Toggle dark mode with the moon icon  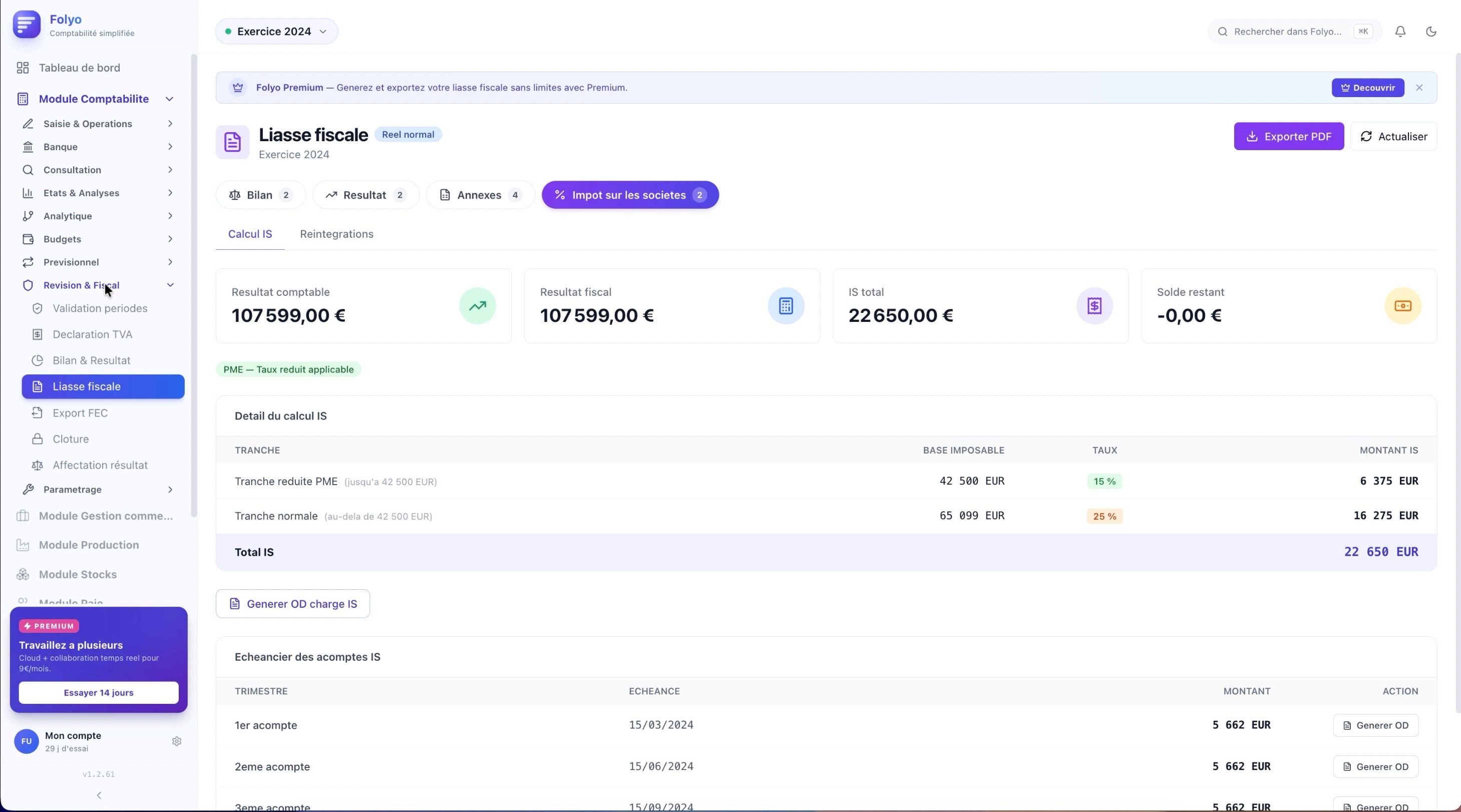click(1430, 32)
